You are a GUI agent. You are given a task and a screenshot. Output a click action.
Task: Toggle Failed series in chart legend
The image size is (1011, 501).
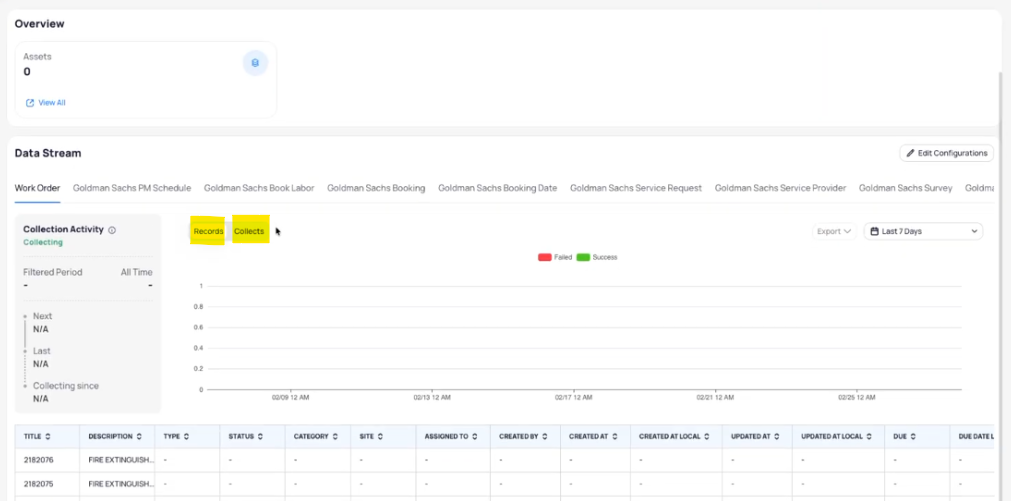click(554, 257)
